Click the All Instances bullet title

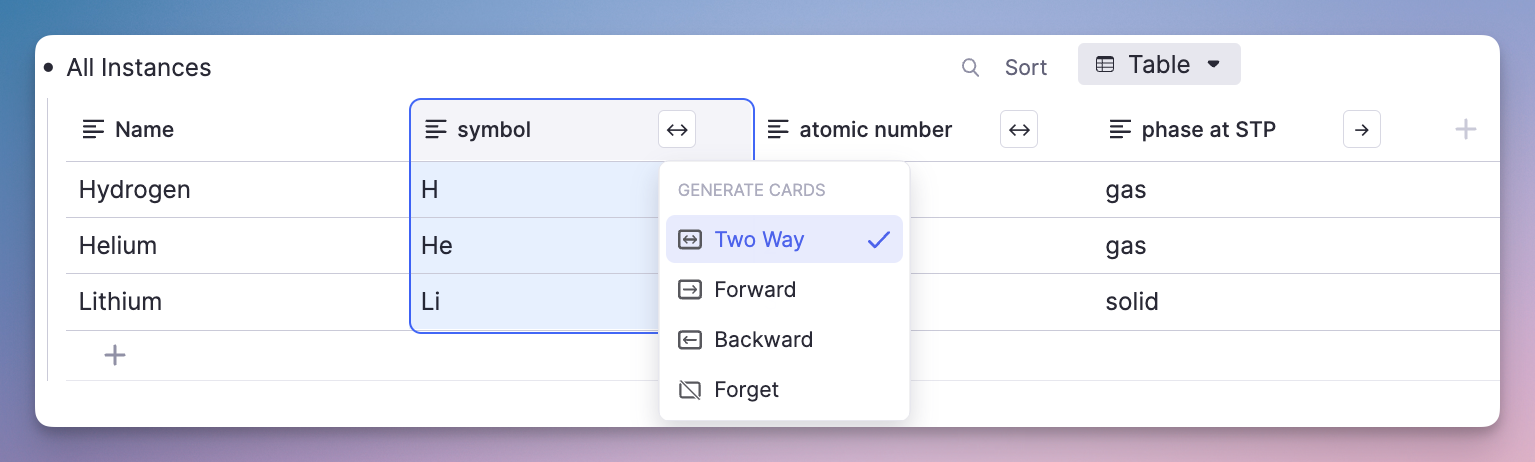pyautogui.click(x=139, y=68)
